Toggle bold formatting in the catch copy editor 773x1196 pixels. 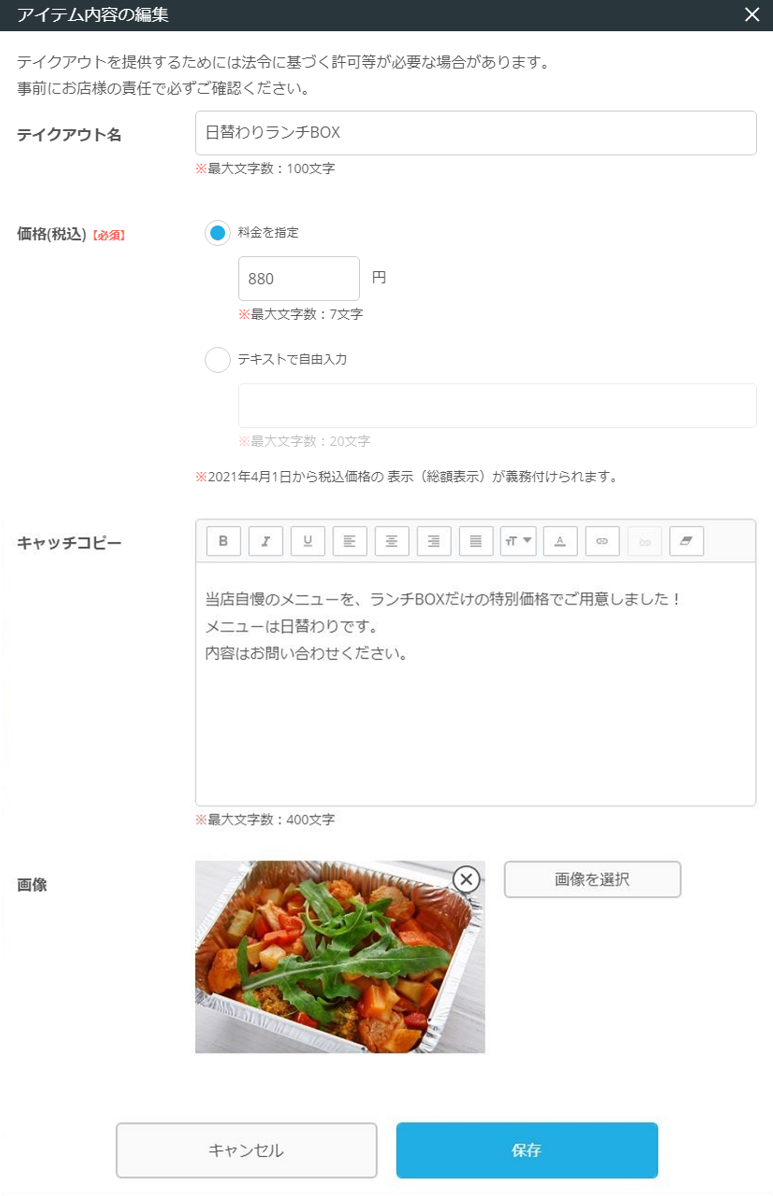tap(223, 541)
